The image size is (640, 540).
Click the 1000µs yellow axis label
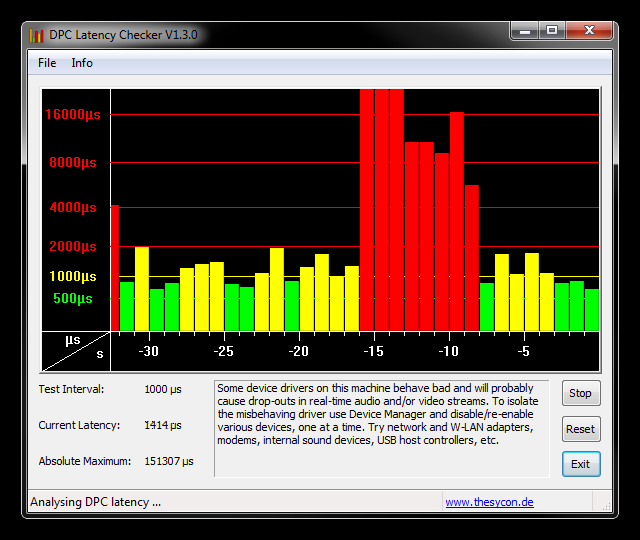(73, 276)
